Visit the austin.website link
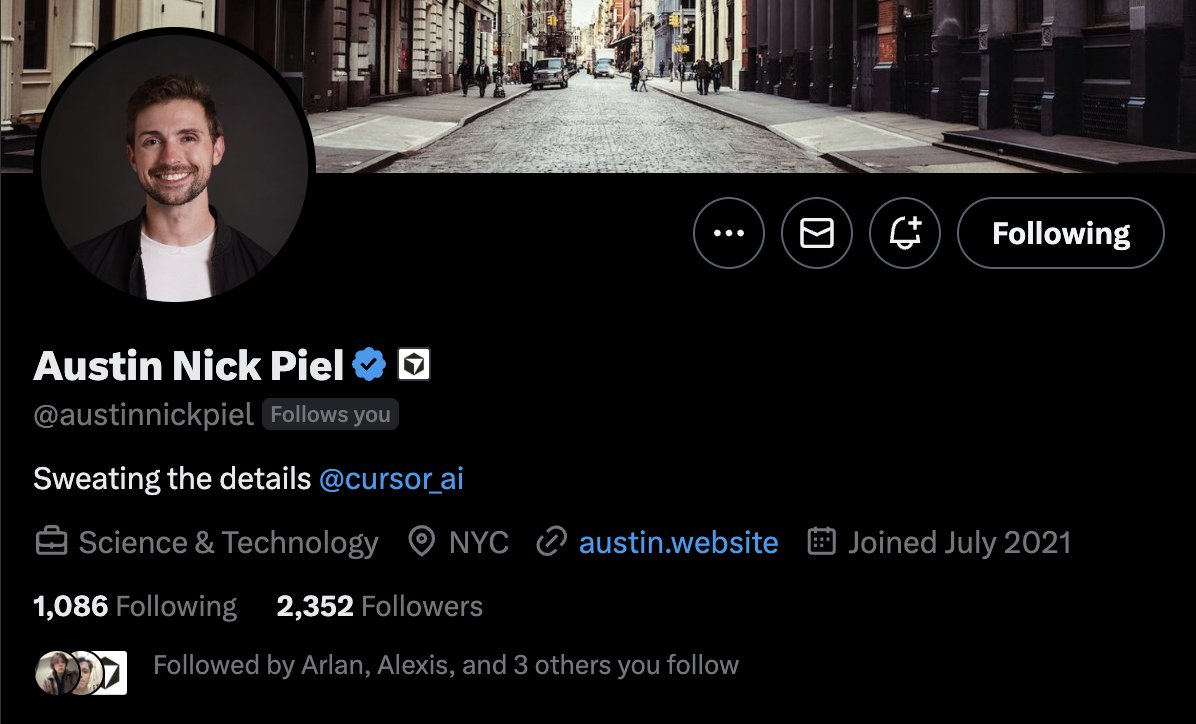Image resolution: width=1196 pixels, height=724 pixels. click(x=678, y=542)
